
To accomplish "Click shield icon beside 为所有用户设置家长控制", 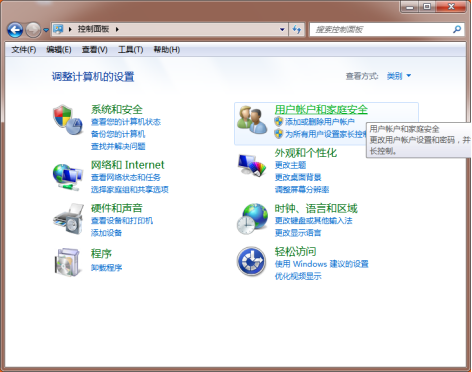I will point(279,134).
